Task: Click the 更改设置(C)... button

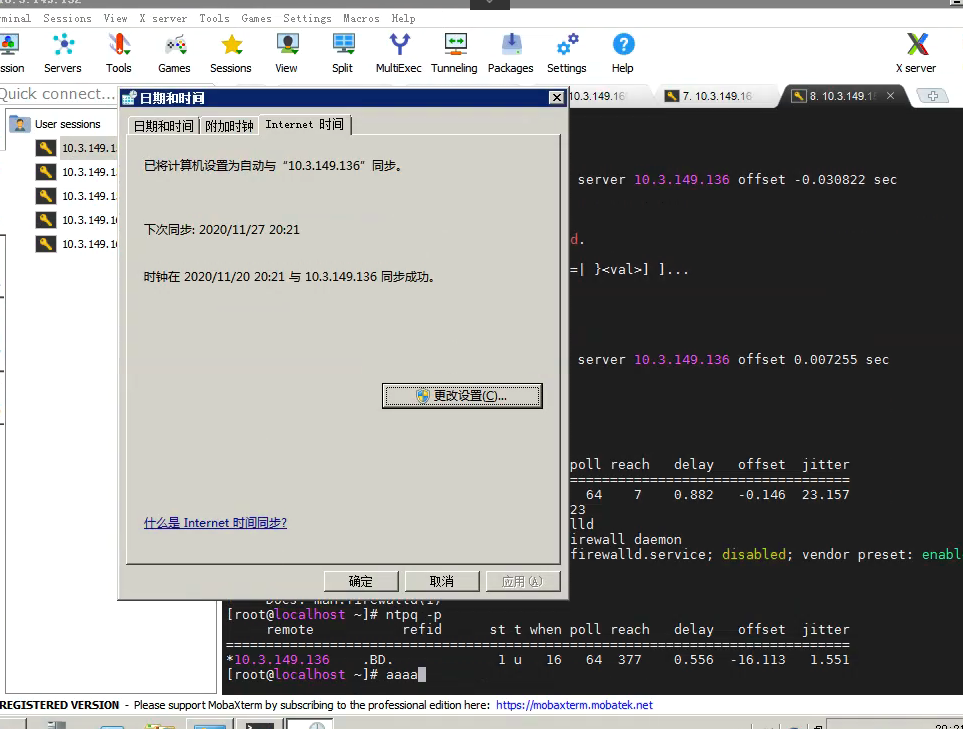Action: (462, 396)
